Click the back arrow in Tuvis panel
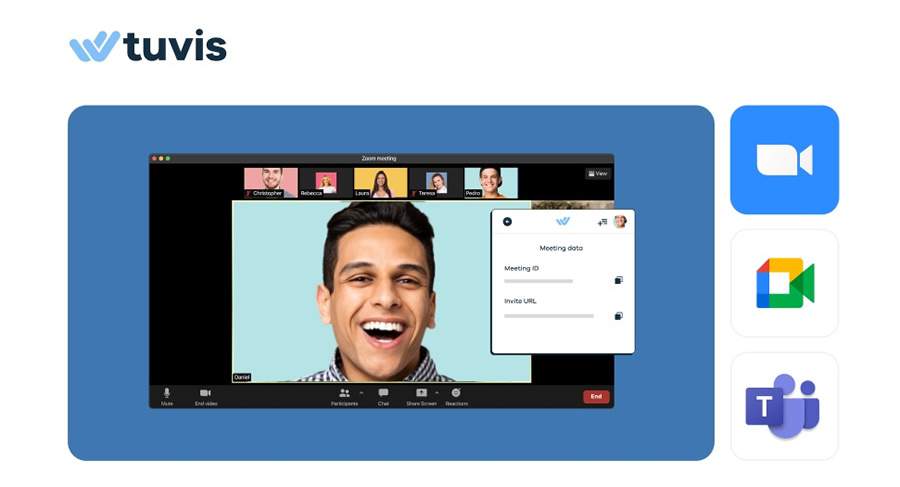The height and width of the screenshot is (487, 900). [507, 222]
